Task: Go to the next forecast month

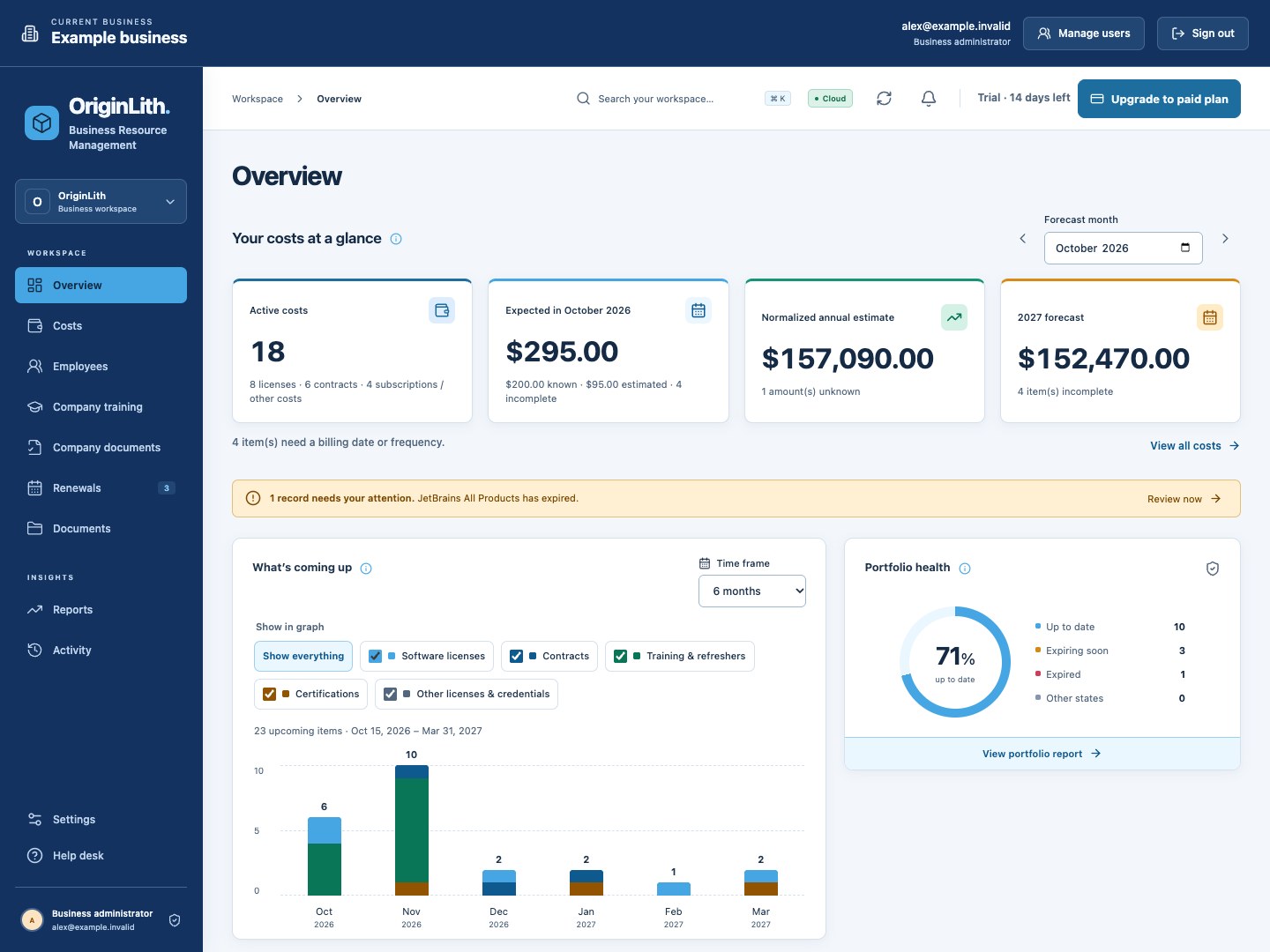Action: [x=1225, y=239]
